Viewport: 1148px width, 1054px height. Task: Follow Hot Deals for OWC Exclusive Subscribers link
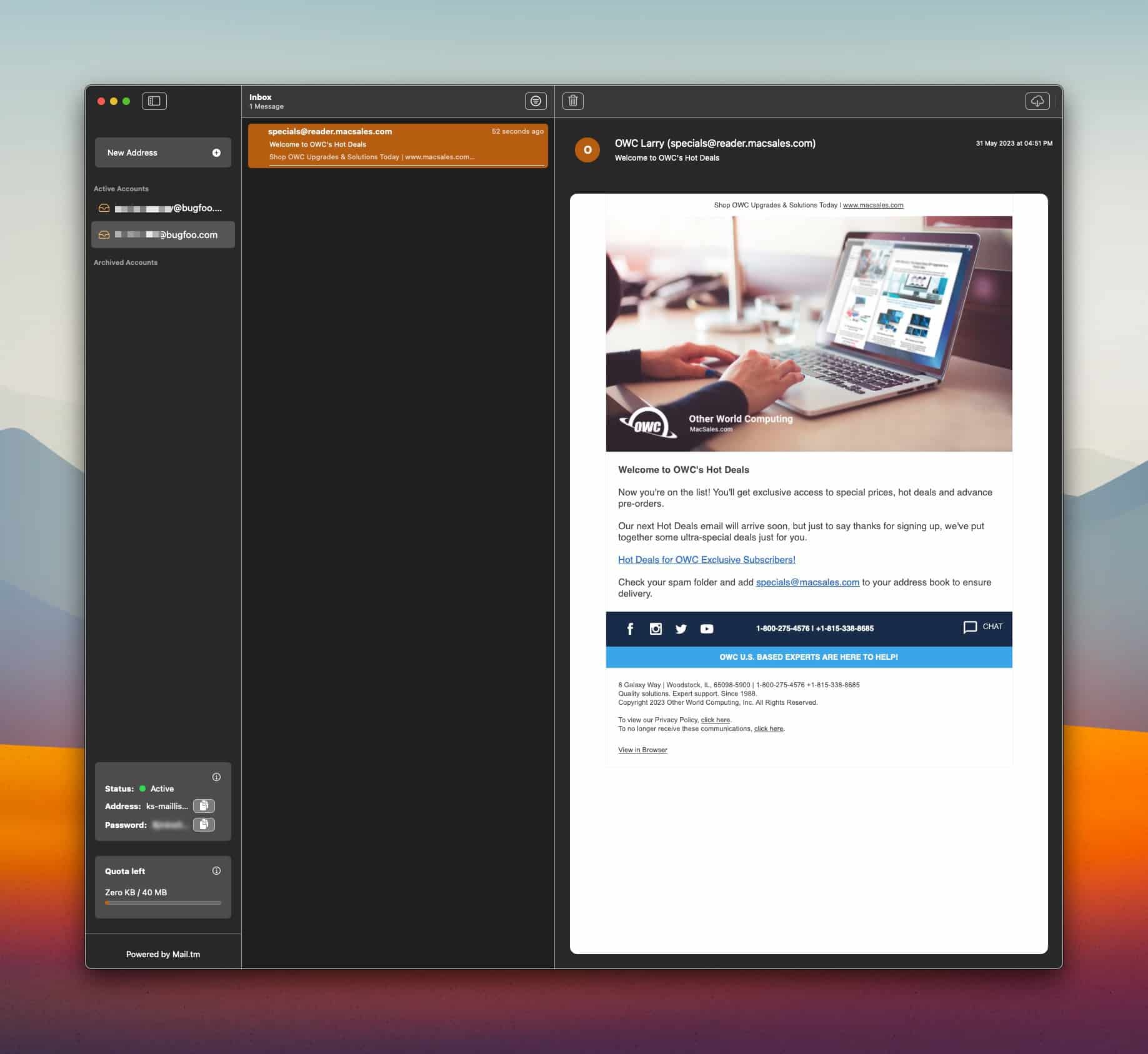point(706,560)
